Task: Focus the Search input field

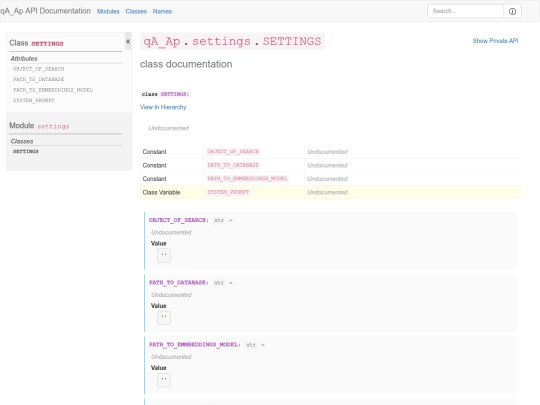Action: (x=465, y=11)
